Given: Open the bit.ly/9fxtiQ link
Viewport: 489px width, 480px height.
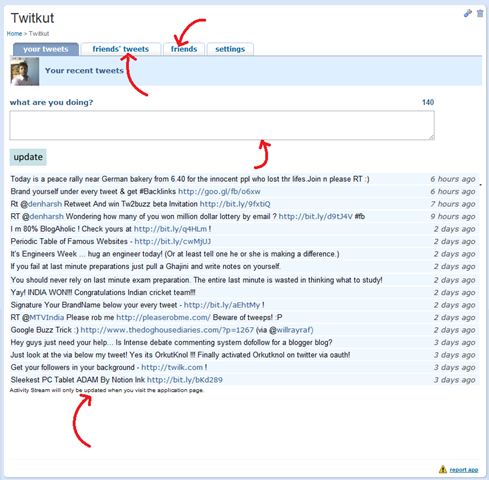Looking at the screenshot, I should tap(235, 204).
